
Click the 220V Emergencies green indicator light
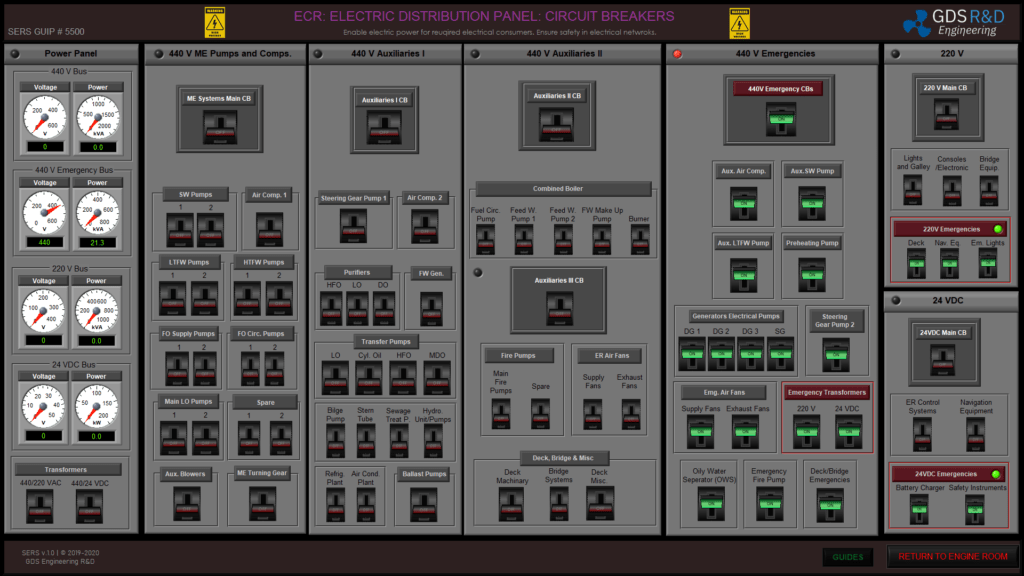point(997,229)
